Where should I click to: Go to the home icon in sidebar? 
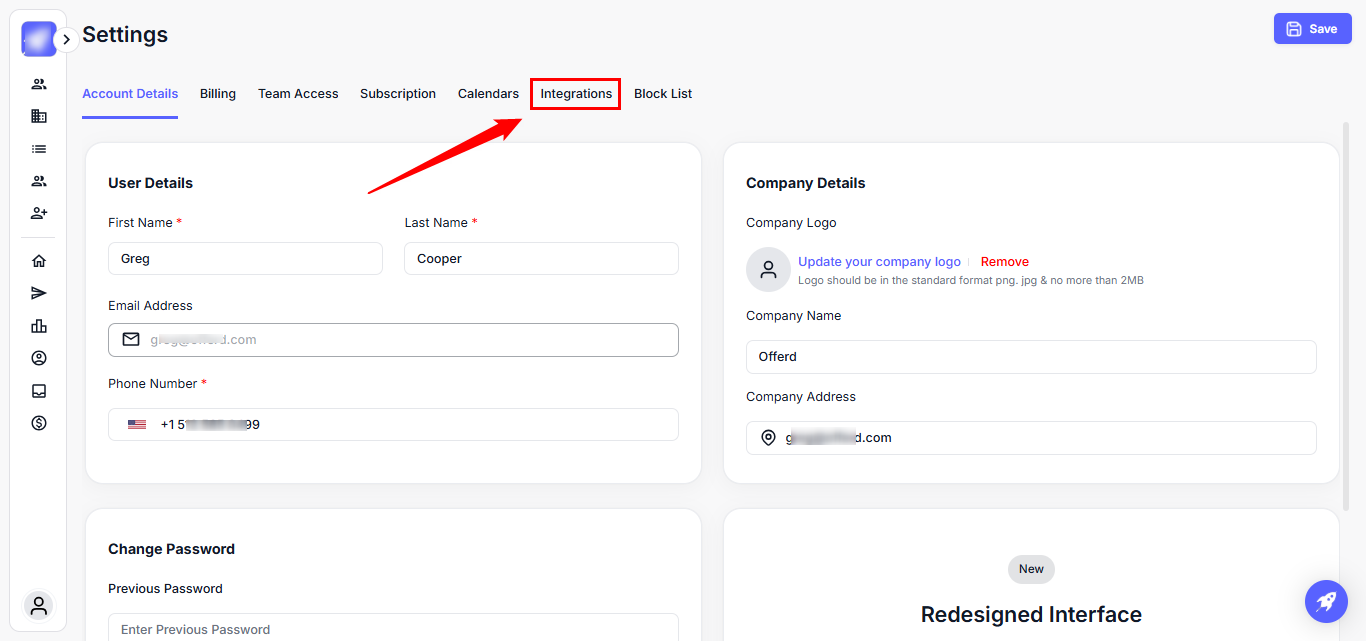coord(39,261)
